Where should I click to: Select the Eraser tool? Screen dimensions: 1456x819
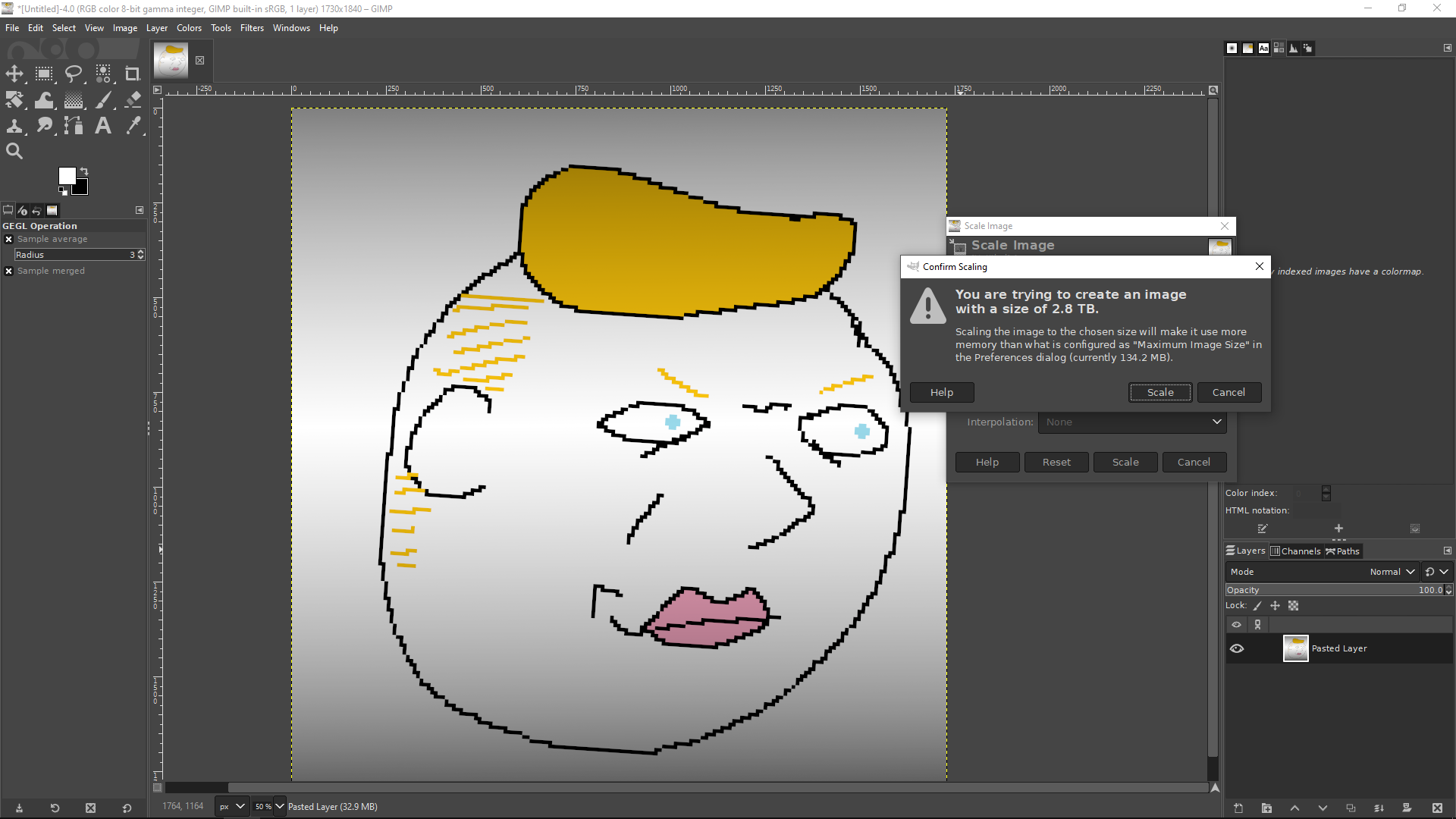133,100
